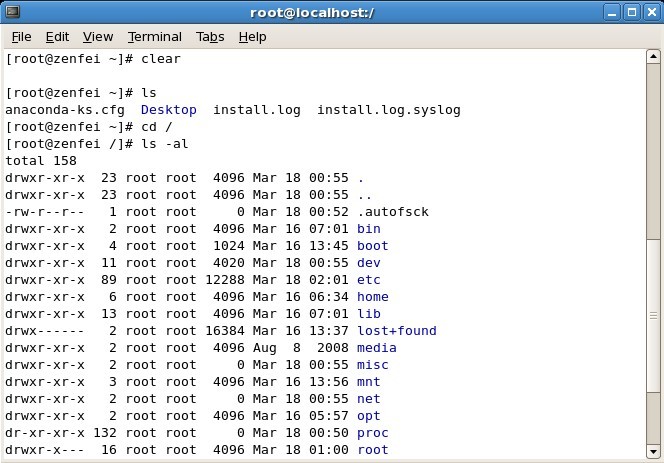
Task: Click the scrollbar up arrow
Action: pos(653,56)
